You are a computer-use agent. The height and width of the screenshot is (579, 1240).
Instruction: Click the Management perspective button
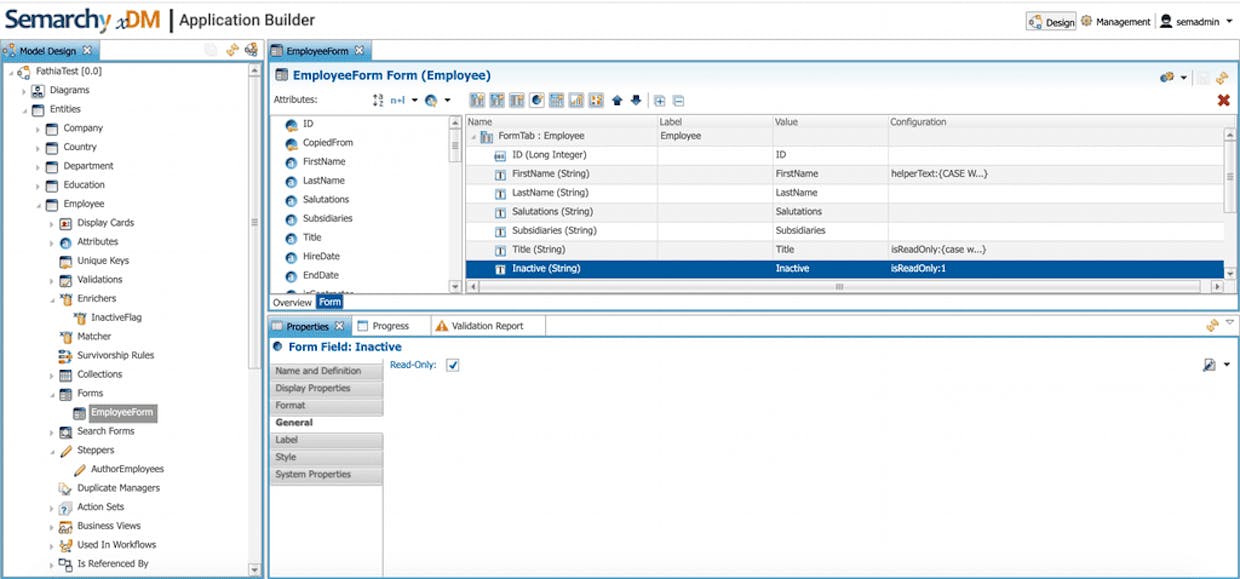click(x=1115, y=22)
